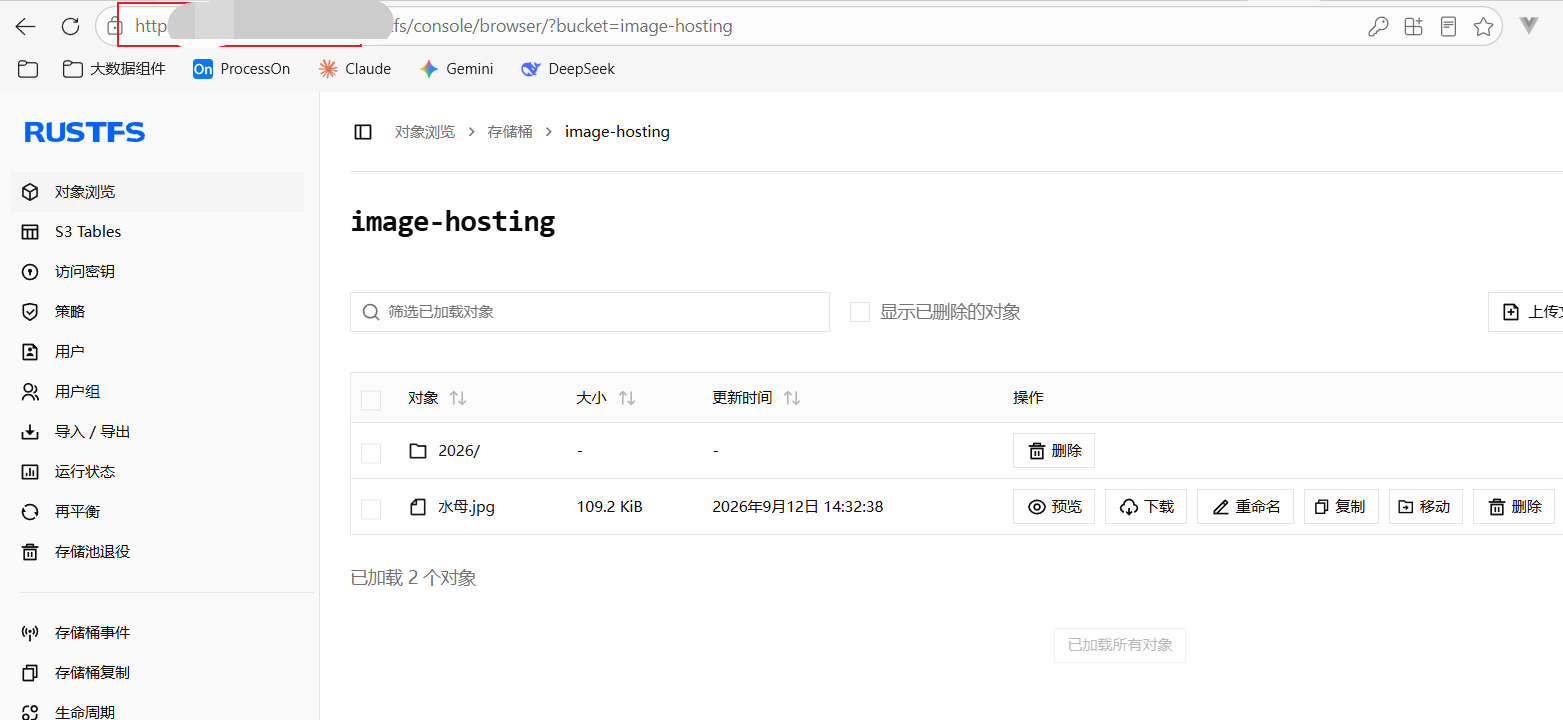Open 访问密钥 in the sidebar
1563x720 pixels.
click(x=157, y=272)
